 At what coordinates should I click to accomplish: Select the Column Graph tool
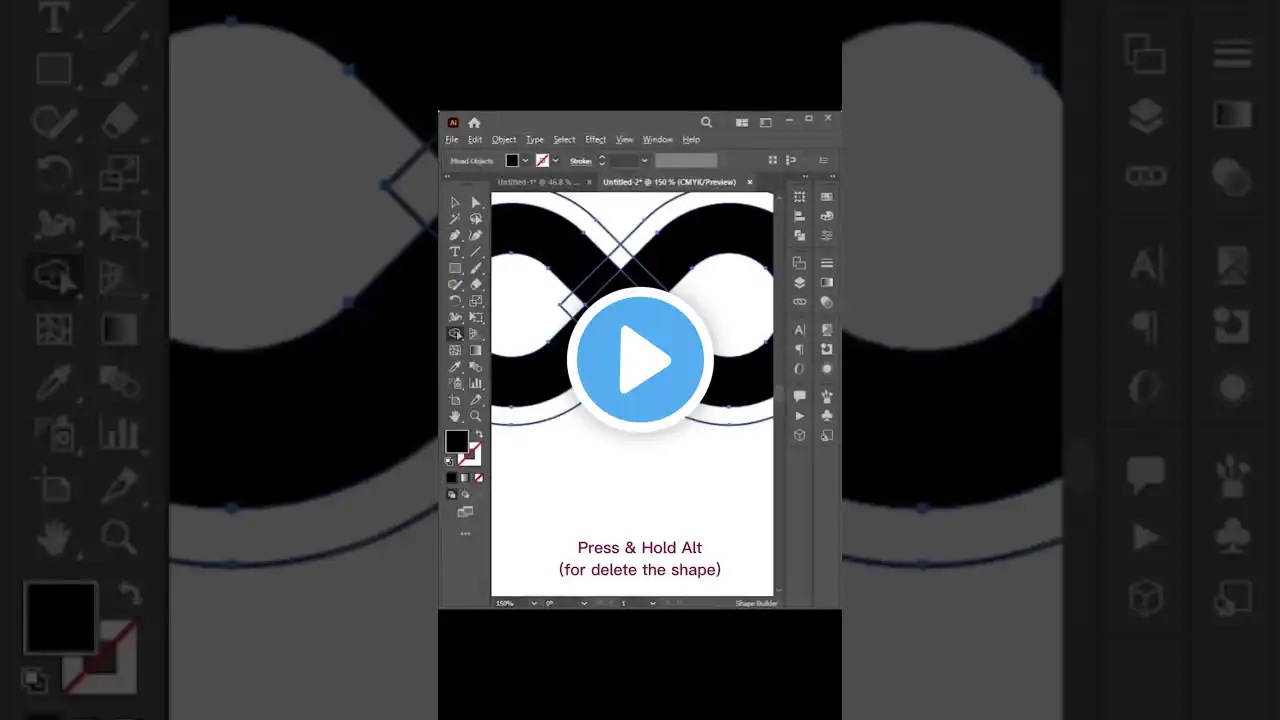[476, 383]
